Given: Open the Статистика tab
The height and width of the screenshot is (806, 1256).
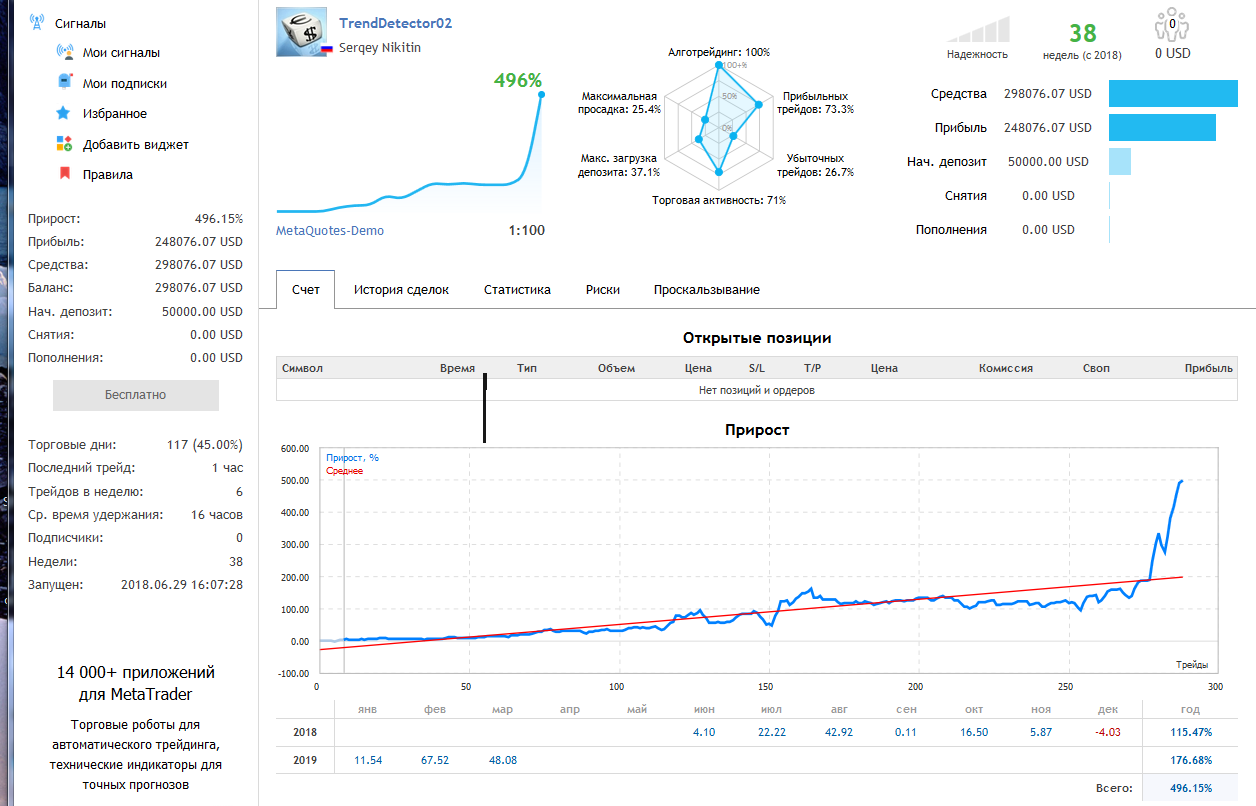Looking at the screenshot, I should [517, 290].
